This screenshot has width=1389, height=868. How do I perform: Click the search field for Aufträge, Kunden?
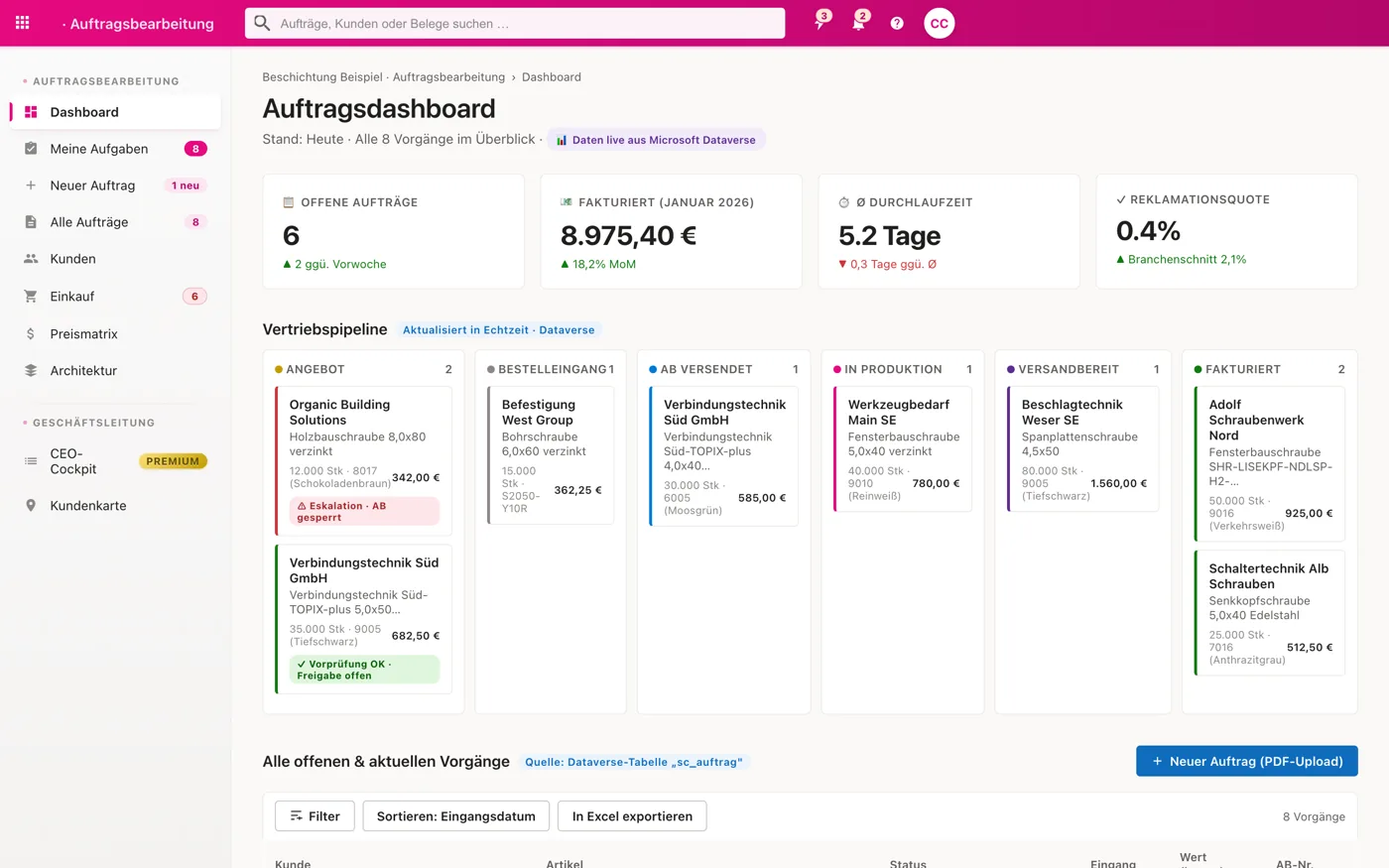tap(515, 23)
